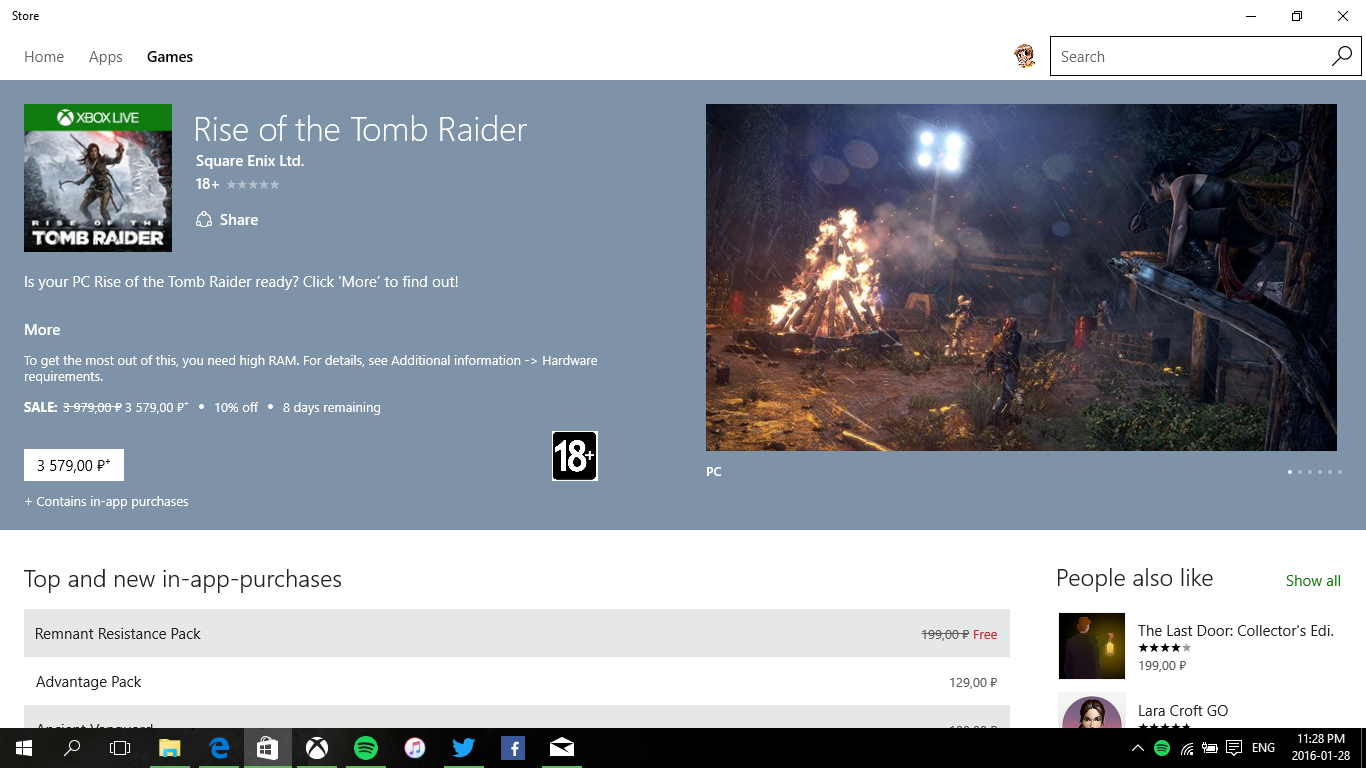Click the battery status tray icon
Image resolution: width=1366 pixels, height=768 pixels.
tap(1210, 748)
